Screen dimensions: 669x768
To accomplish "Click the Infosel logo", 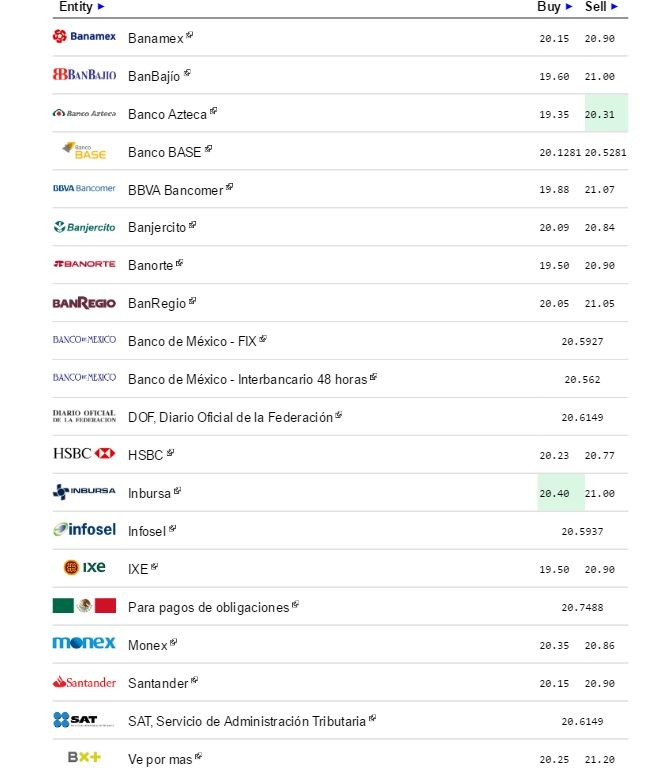I will click(x=84, y=530).
